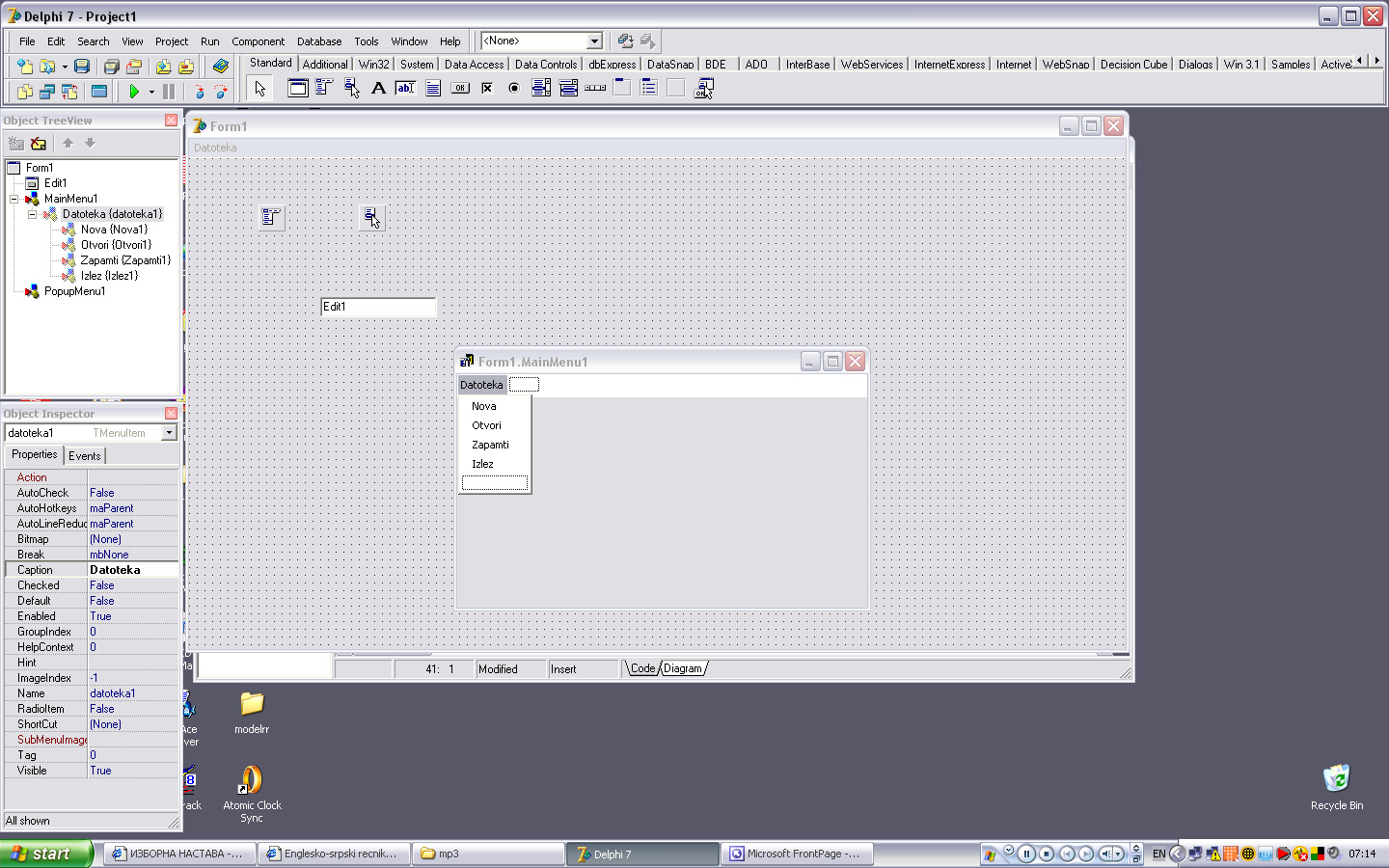Pause playback in taskbar media player
1389x868 pixels.
(x=1026, y=854)
